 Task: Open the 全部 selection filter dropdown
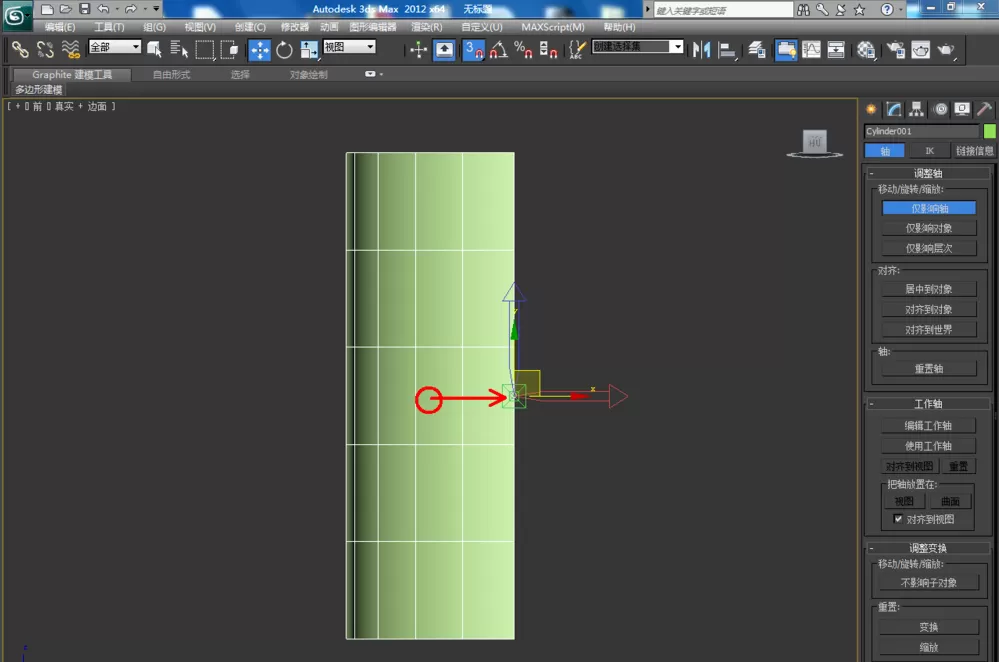[115, 47]
